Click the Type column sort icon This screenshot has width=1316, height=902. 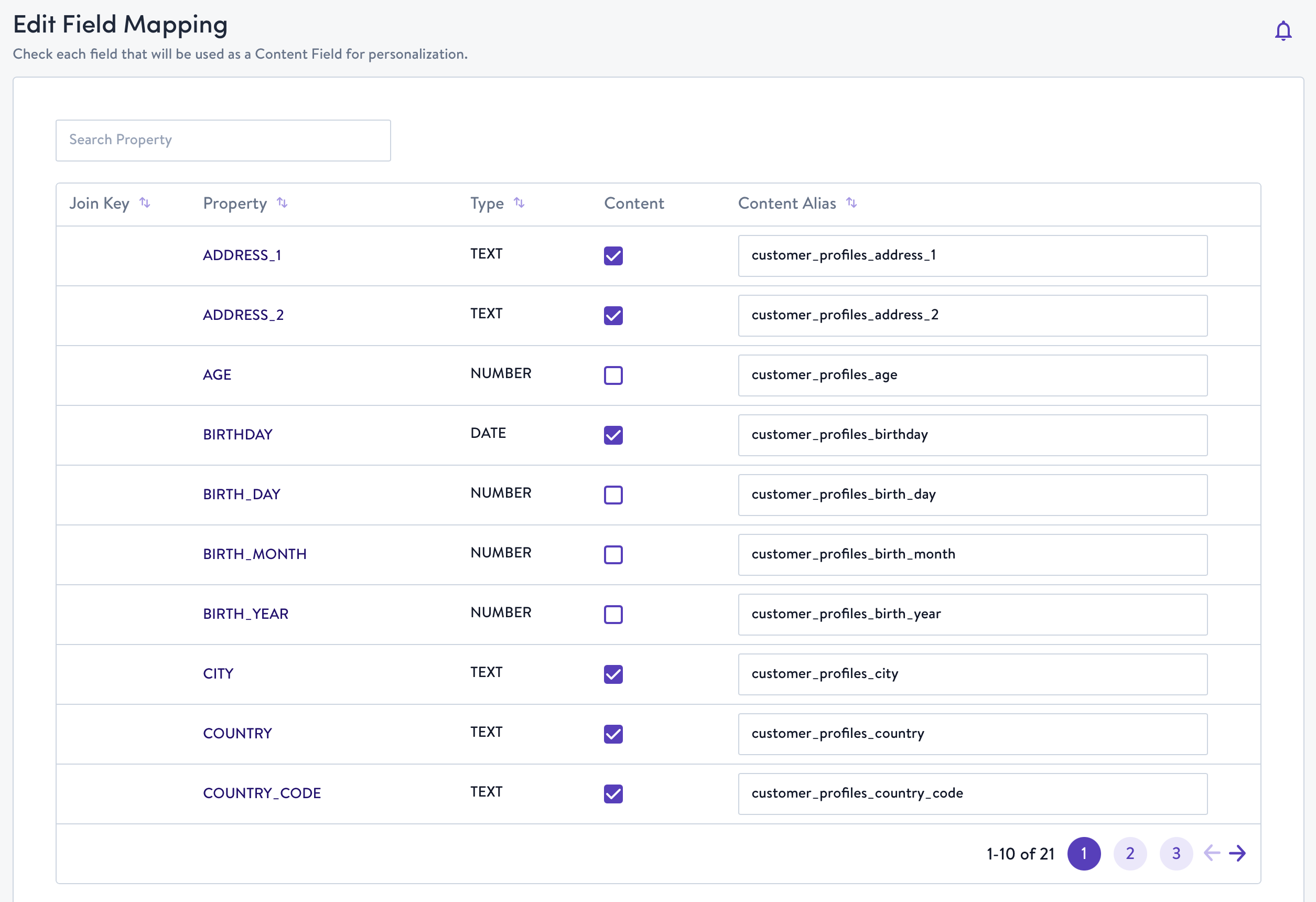519,203
